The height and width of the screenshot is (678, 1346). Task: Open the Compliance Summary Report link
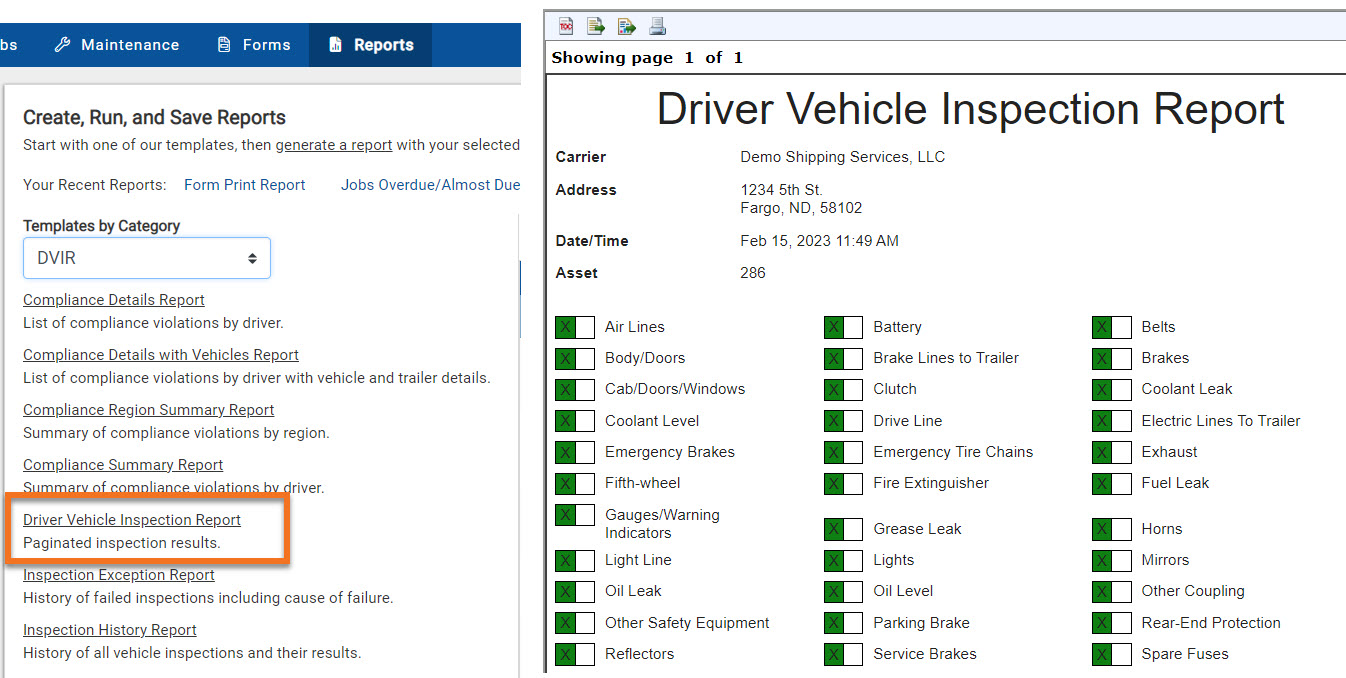[123, 465]
